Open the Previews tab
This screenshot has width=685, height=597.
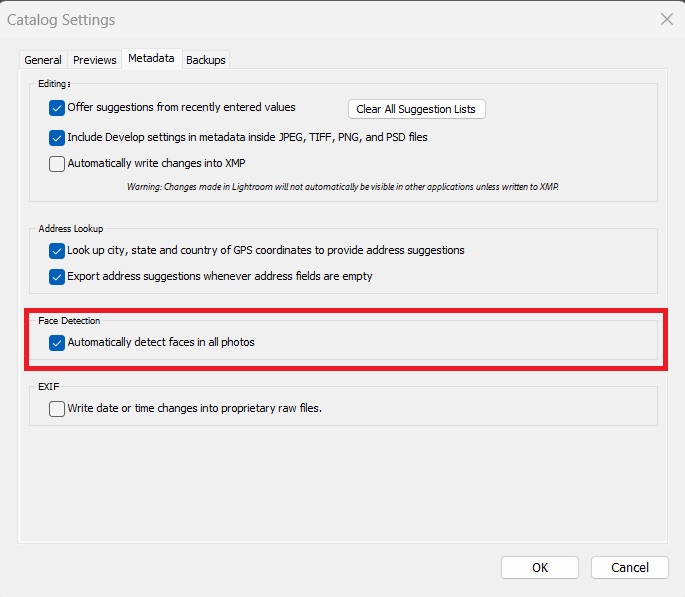tap(94, 60)
